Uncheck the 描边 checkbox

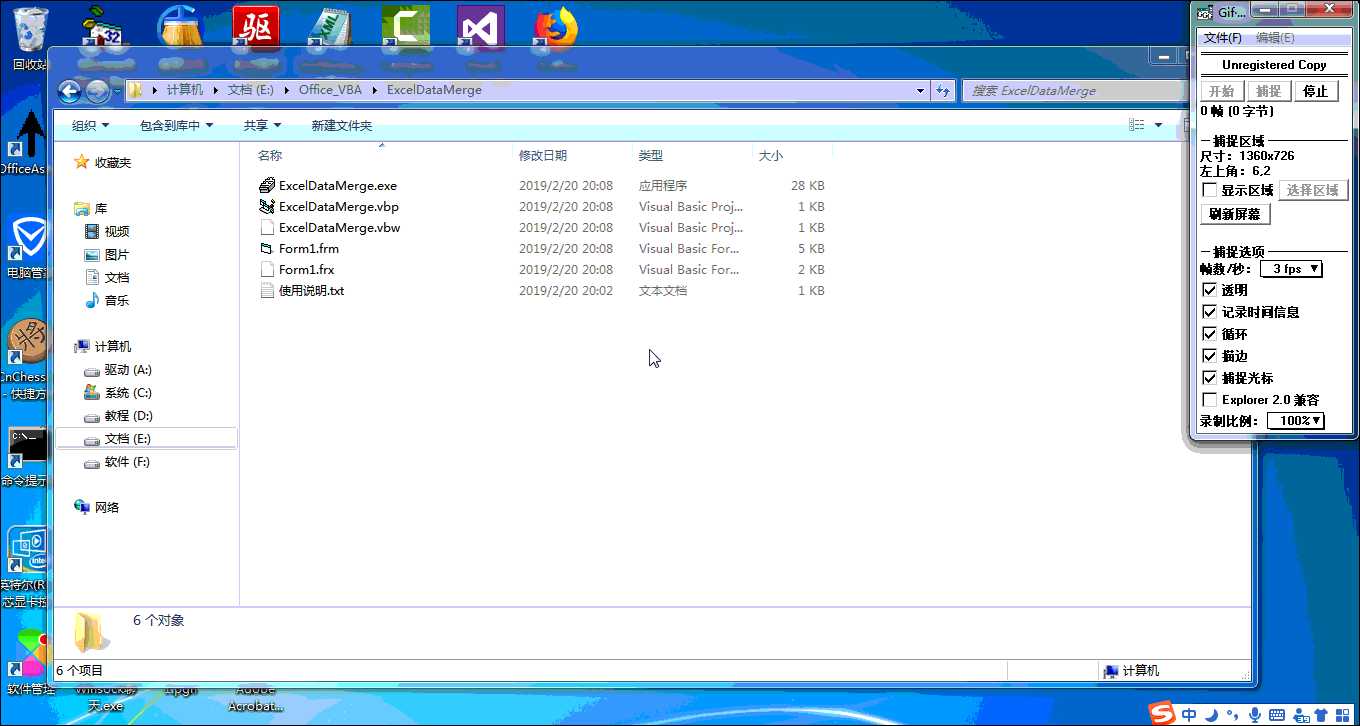pos(1210,356)
